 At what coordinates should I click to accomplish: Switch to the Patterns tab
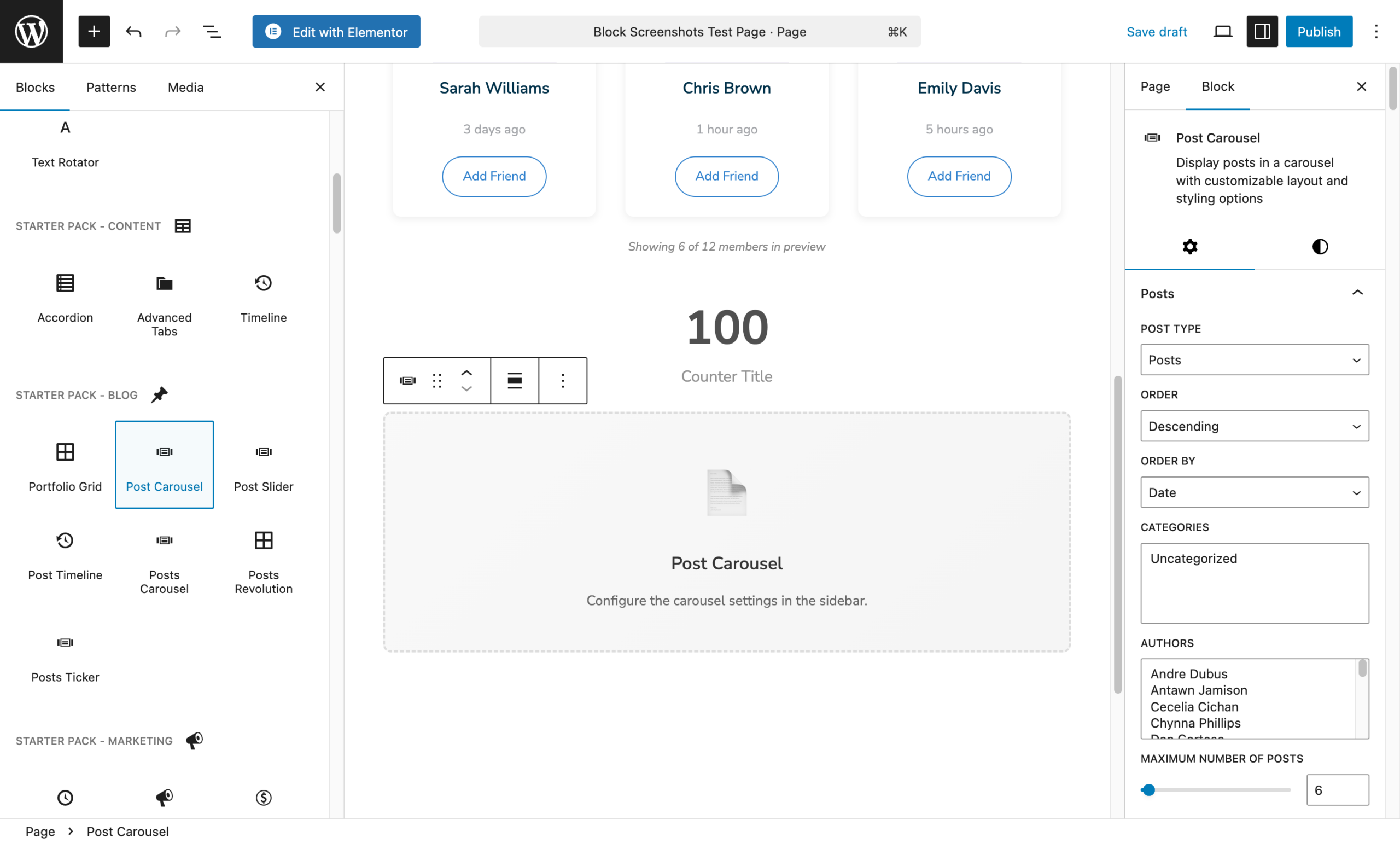coord(110,87)
